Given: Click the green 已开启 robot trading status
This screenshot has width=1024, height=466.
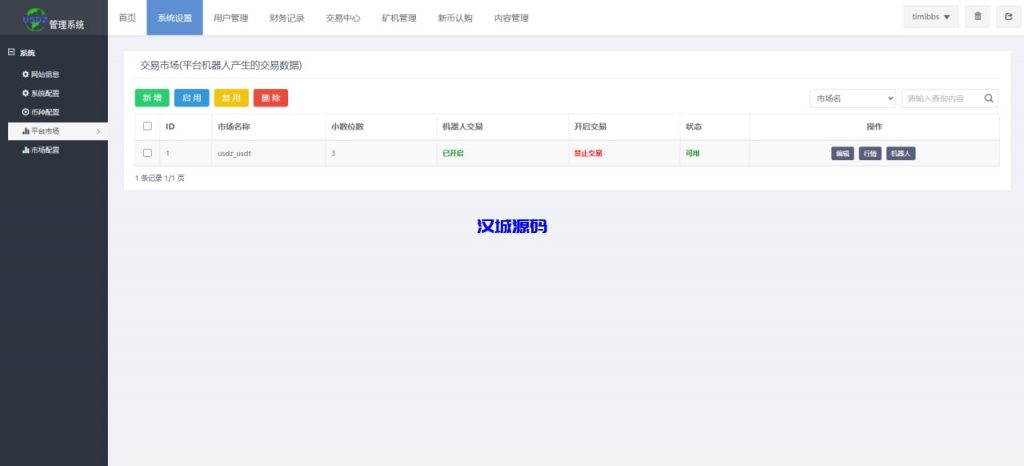Looking at the screenshot, I should [453, 153].
